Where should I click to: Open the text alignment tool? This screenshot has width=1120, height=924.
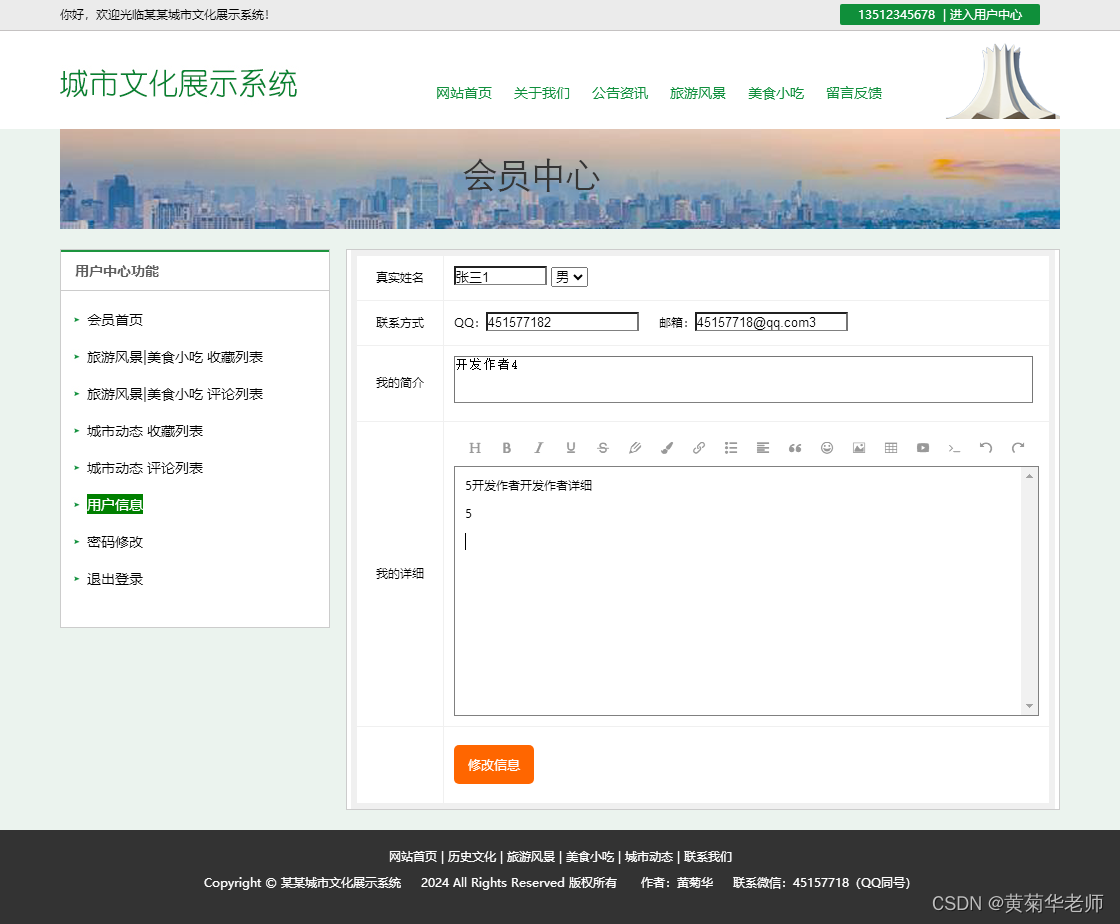tap(763, 448)
